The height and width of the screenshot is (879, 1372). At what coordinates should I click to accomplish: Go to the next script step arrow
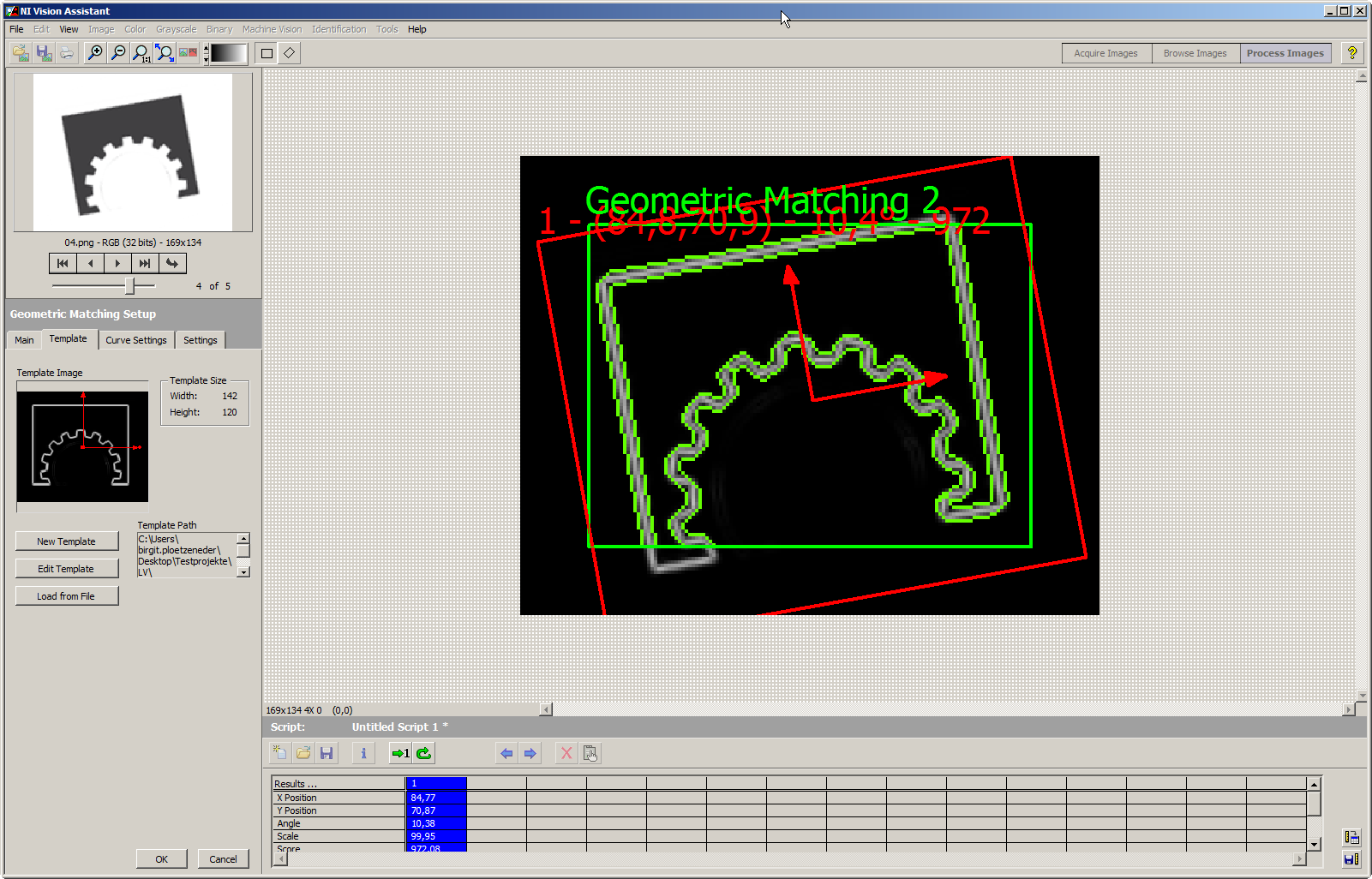(x=530, y=753)
